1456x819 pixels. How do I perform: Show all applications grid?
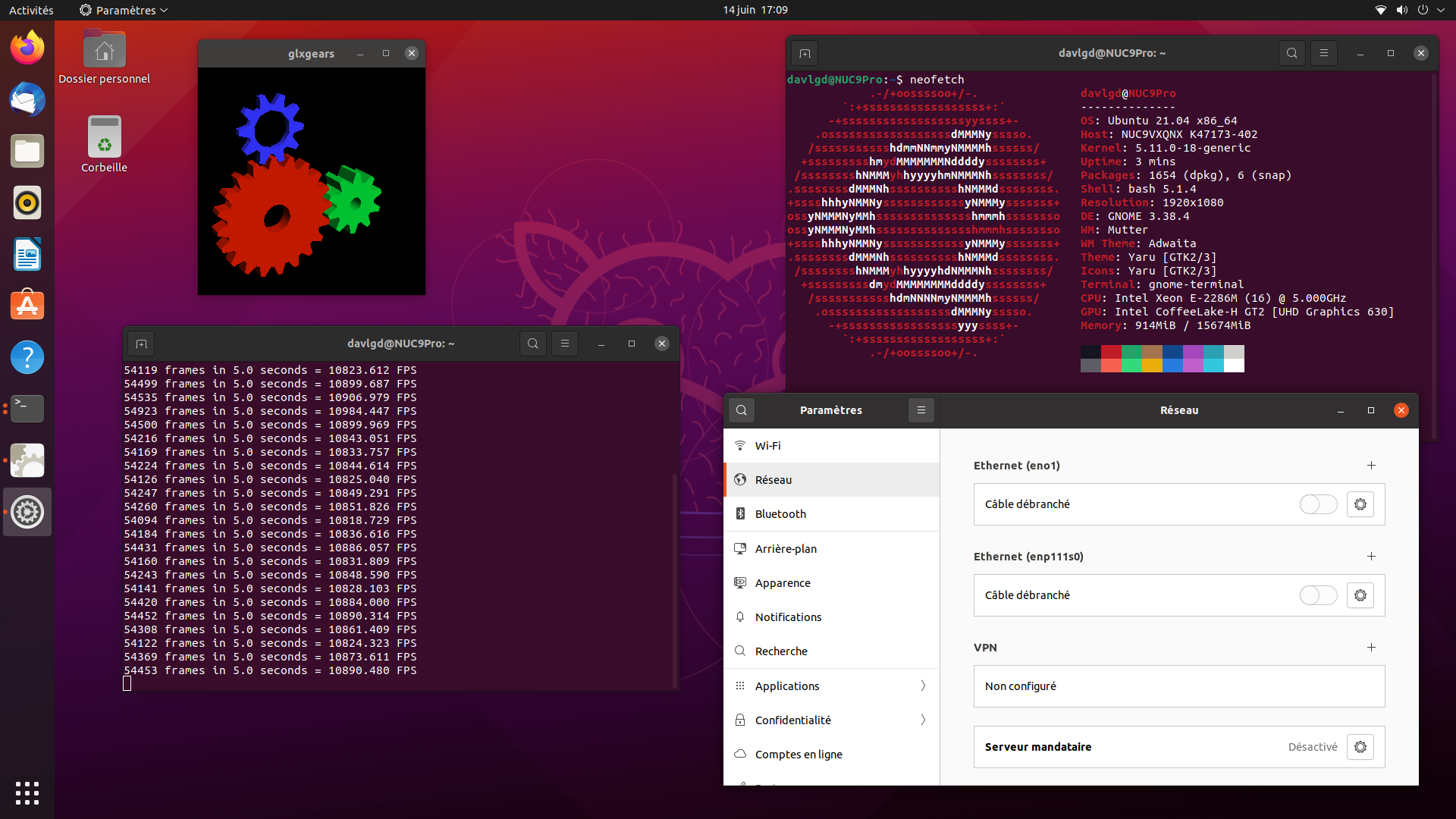pyautogui.click(x=27, y=792)
